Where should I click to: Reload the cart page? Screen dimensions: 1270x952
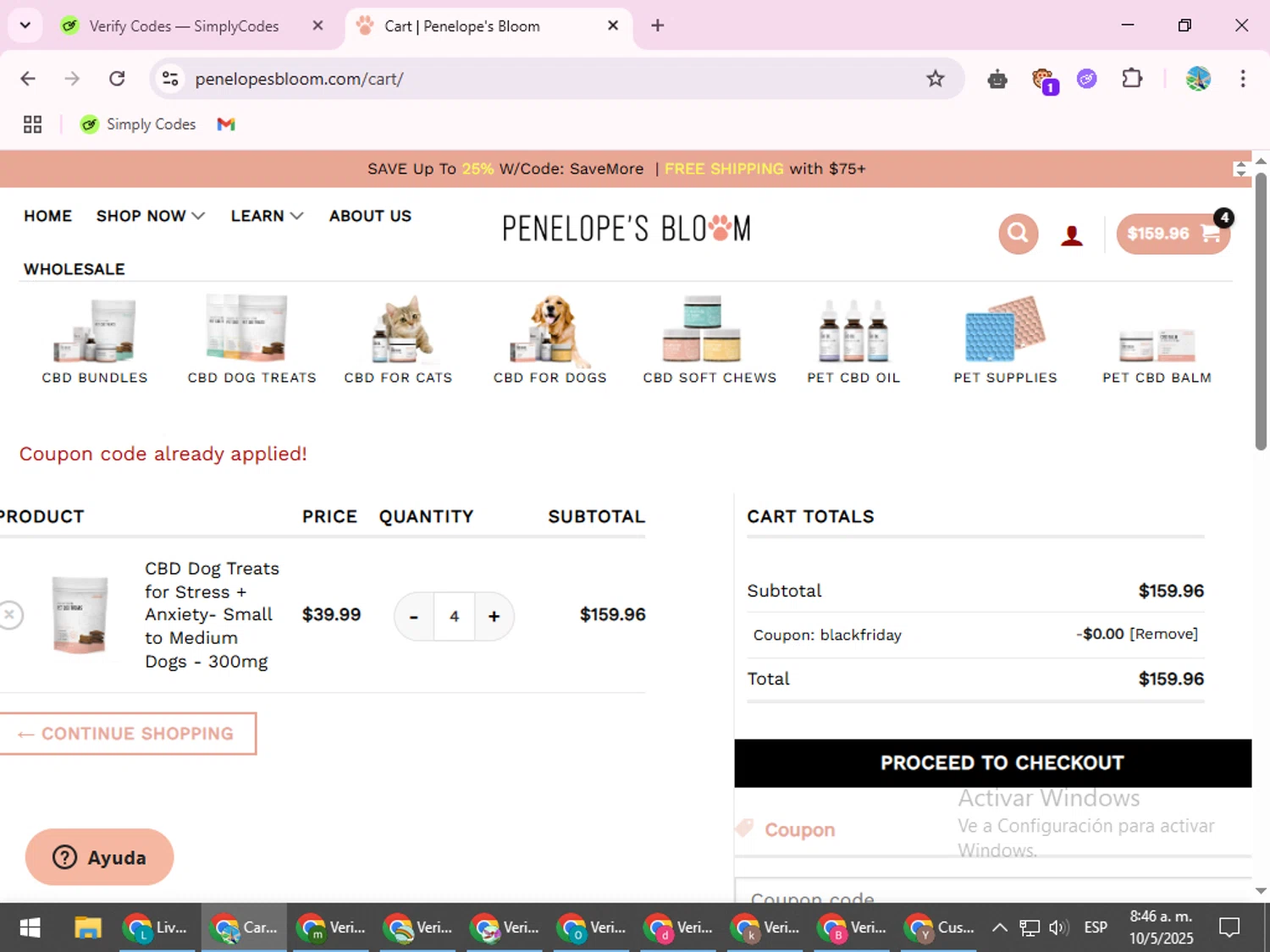point(117,79)
